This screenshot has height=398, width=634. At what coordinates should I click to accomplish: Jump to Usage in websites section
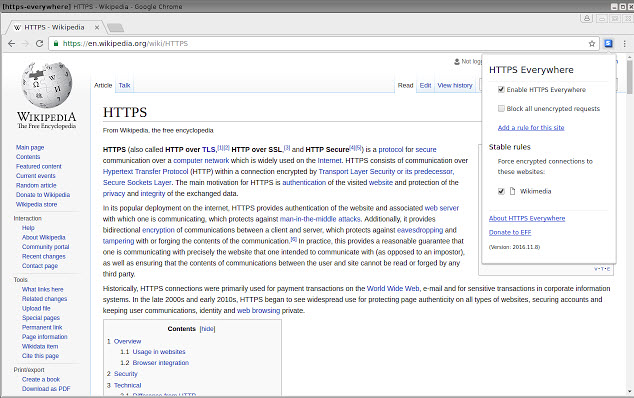point(159,352)
